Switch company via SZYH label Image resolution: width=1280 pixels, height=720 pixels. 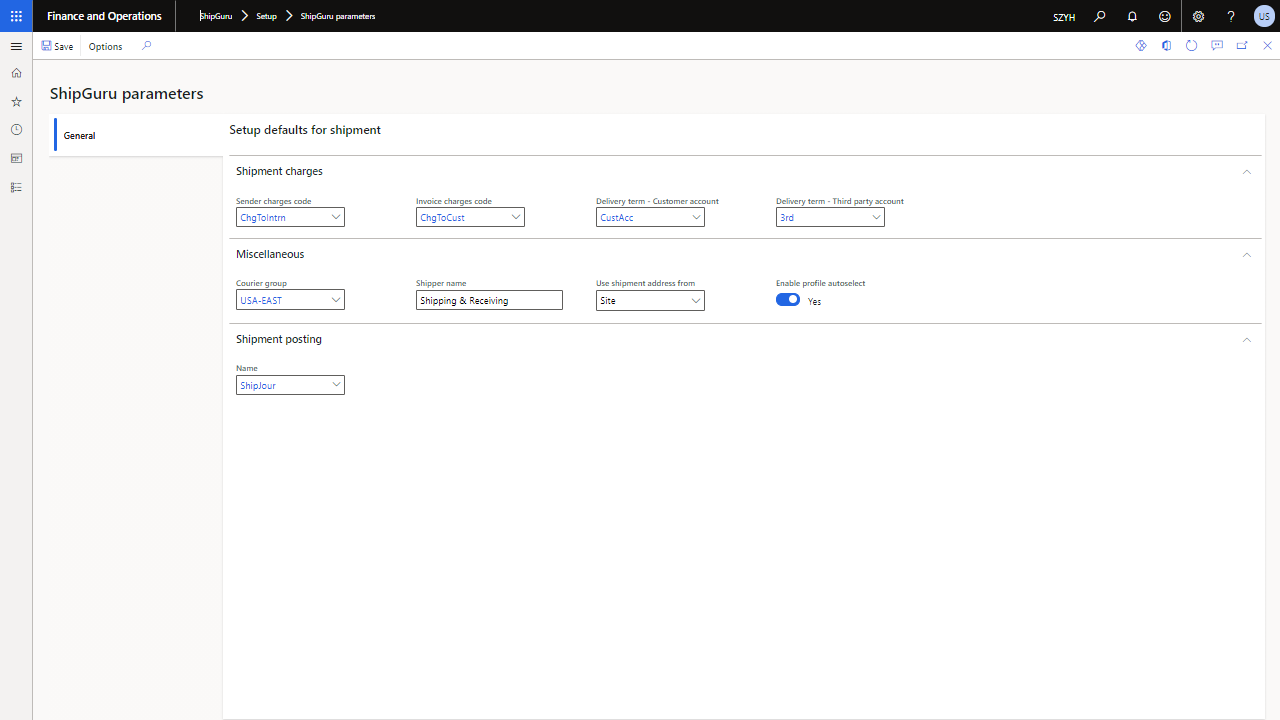(x=1064, y=17)
